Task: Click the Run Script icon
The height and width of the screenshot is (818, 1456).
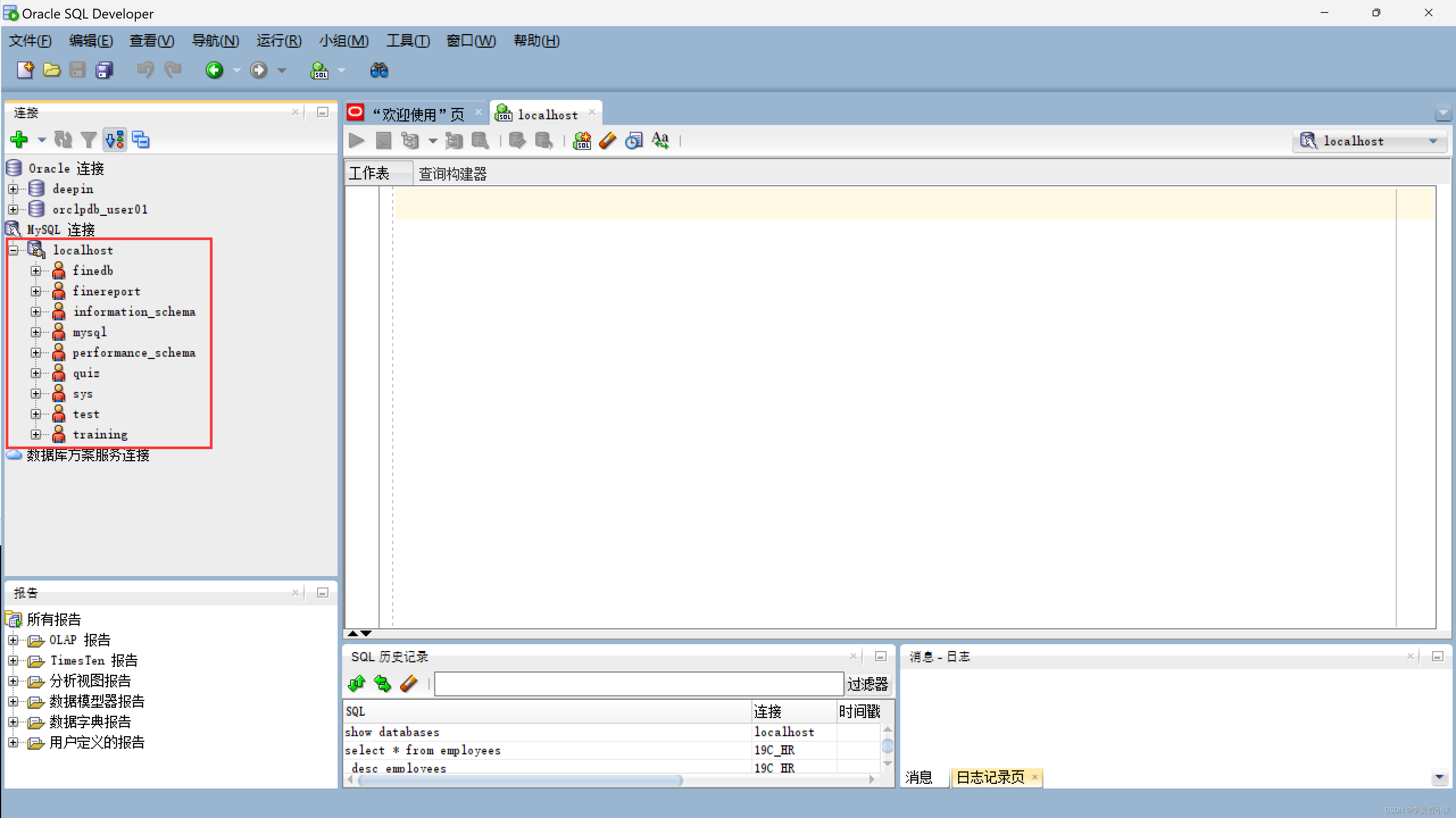Action: pos(383,140)
